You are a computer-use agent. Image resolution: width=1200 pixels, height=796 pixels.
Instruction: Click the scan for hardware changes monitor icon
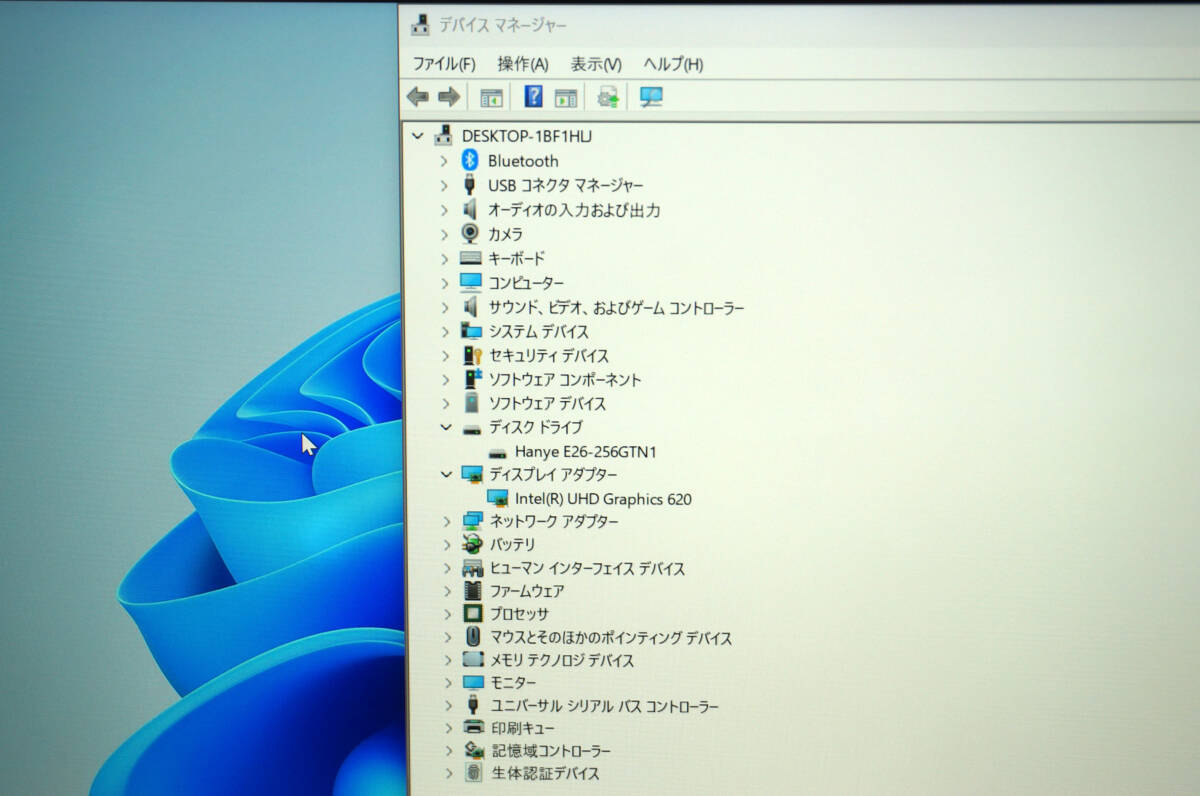pyautogui.click(x=651, y=97)
